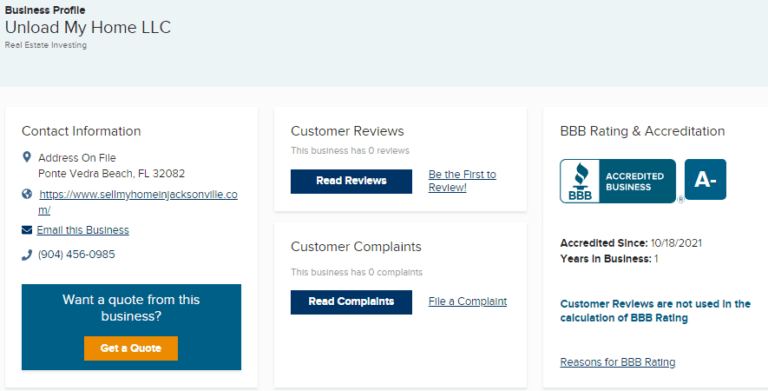
Task: Open the sellmyhomeinjacksonville website link
Action: pyautogui.click(x=138, y=202)
